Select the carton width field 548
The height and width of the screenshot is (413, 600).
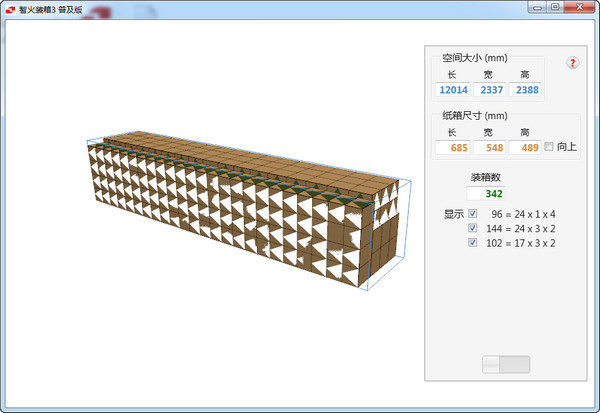(x=488, y=147)
